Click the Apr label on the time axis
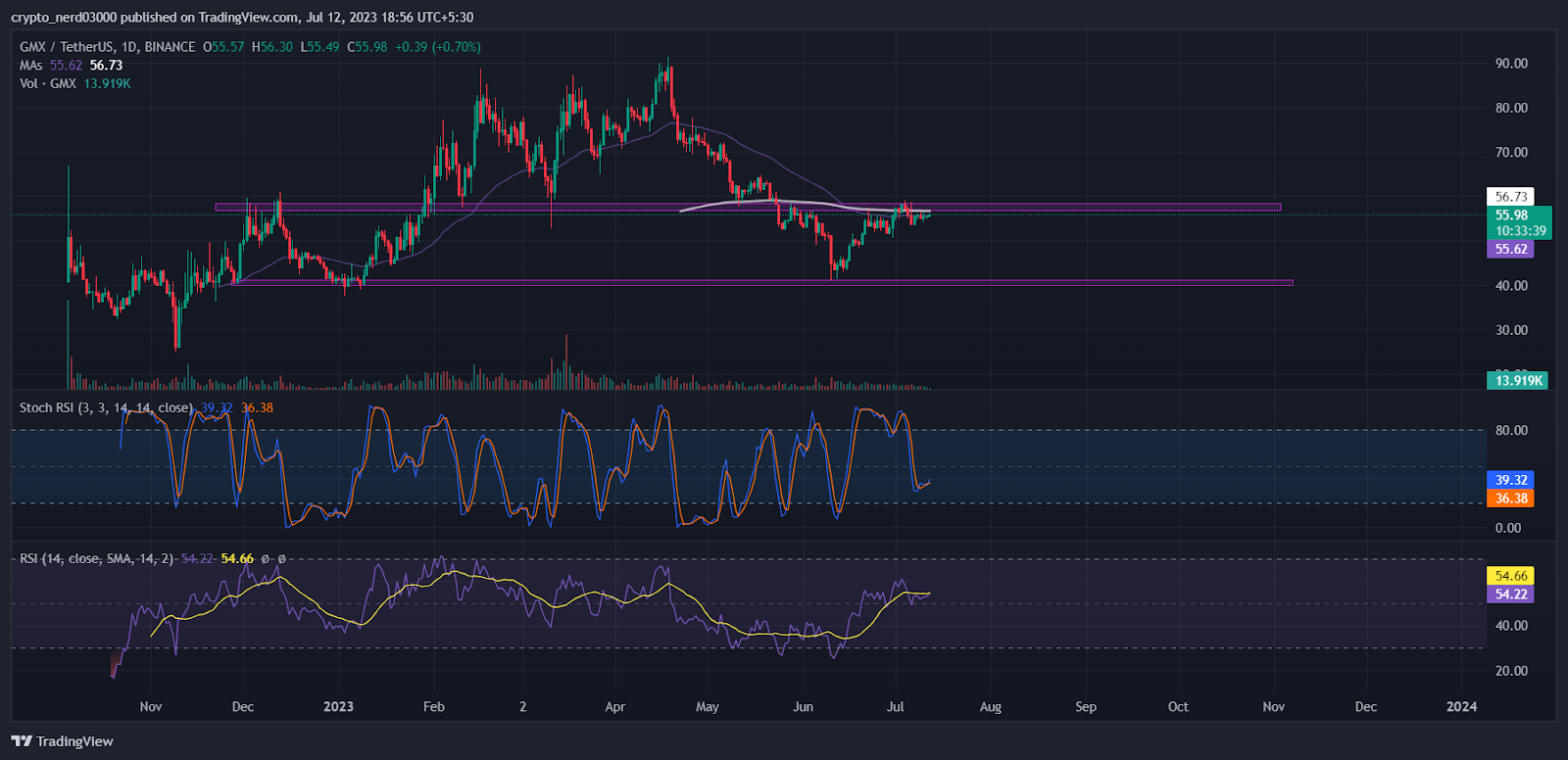Image resolution: width=1568 pixels, height=760 pixels. coord(614,707)
